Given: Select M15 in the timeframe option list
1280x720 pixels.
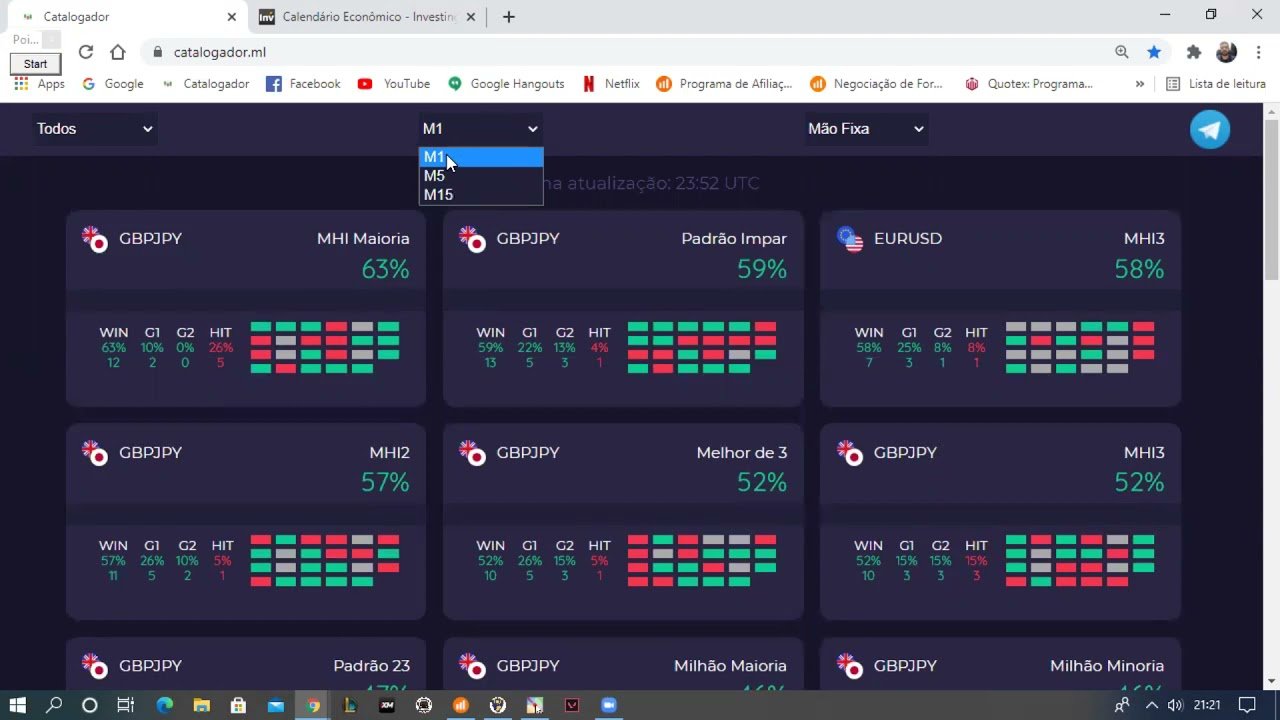Looking at the screenshot, I should coord(438,194).
